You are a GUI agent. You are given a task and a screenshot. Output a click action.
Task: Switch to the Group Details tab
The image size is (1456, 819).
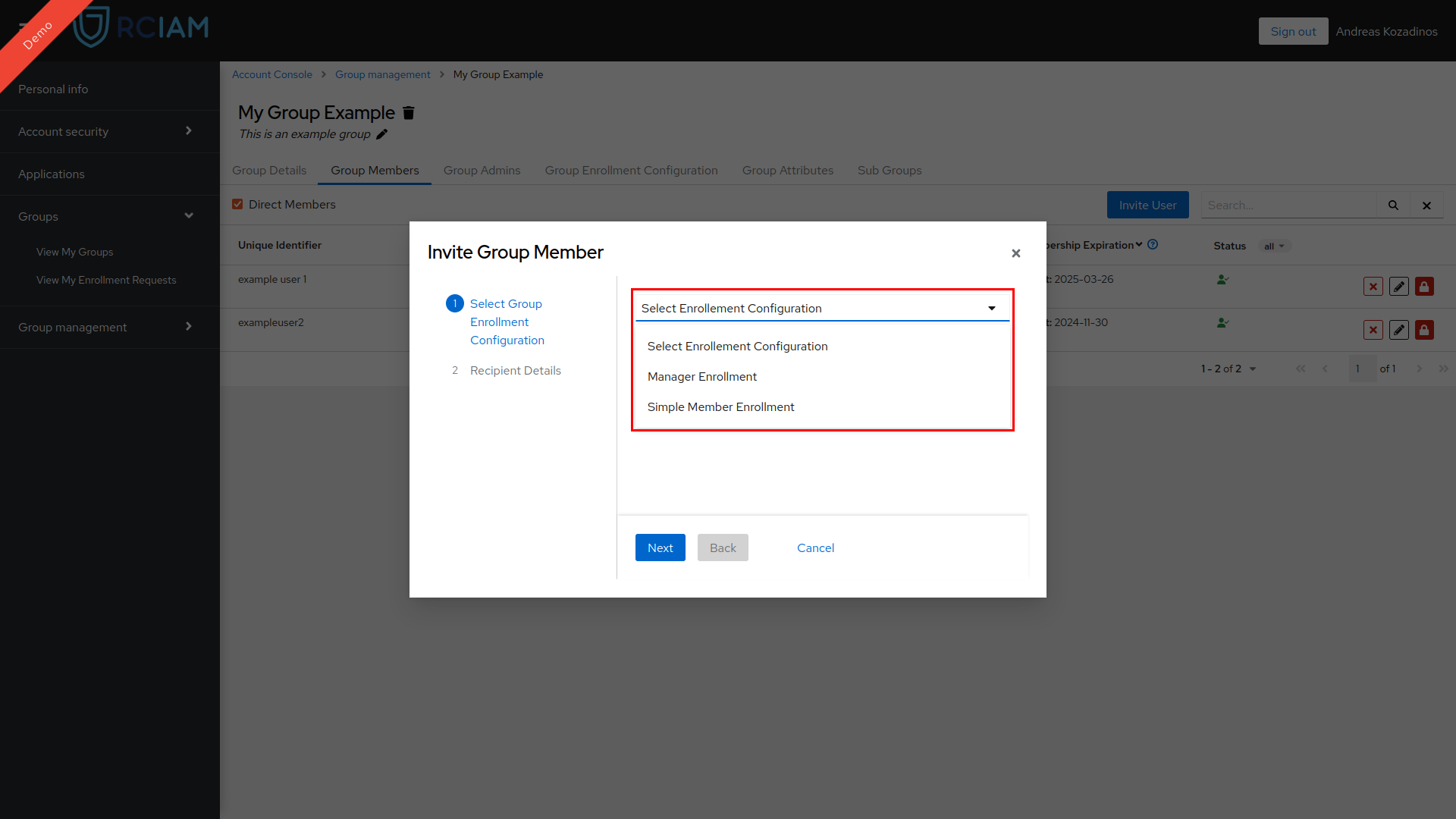point(269,170)
